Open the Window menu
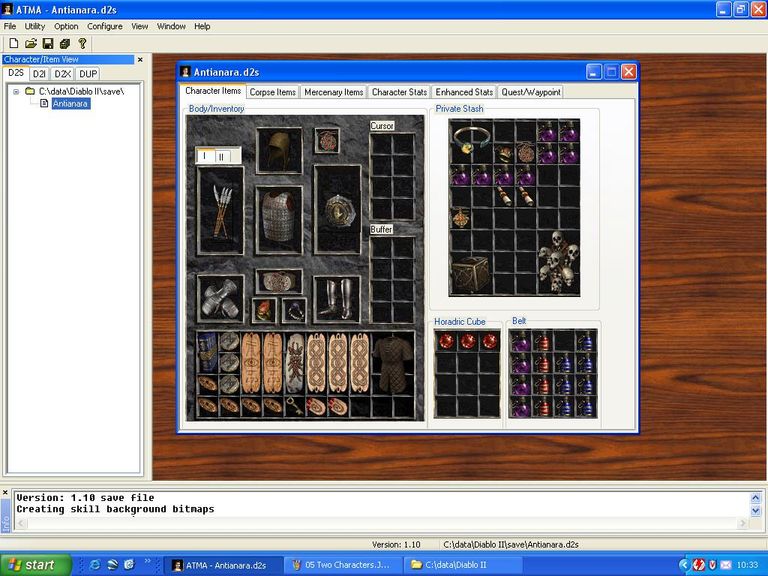768x576 pixels. pyautogui.click(x=171, y=26)
